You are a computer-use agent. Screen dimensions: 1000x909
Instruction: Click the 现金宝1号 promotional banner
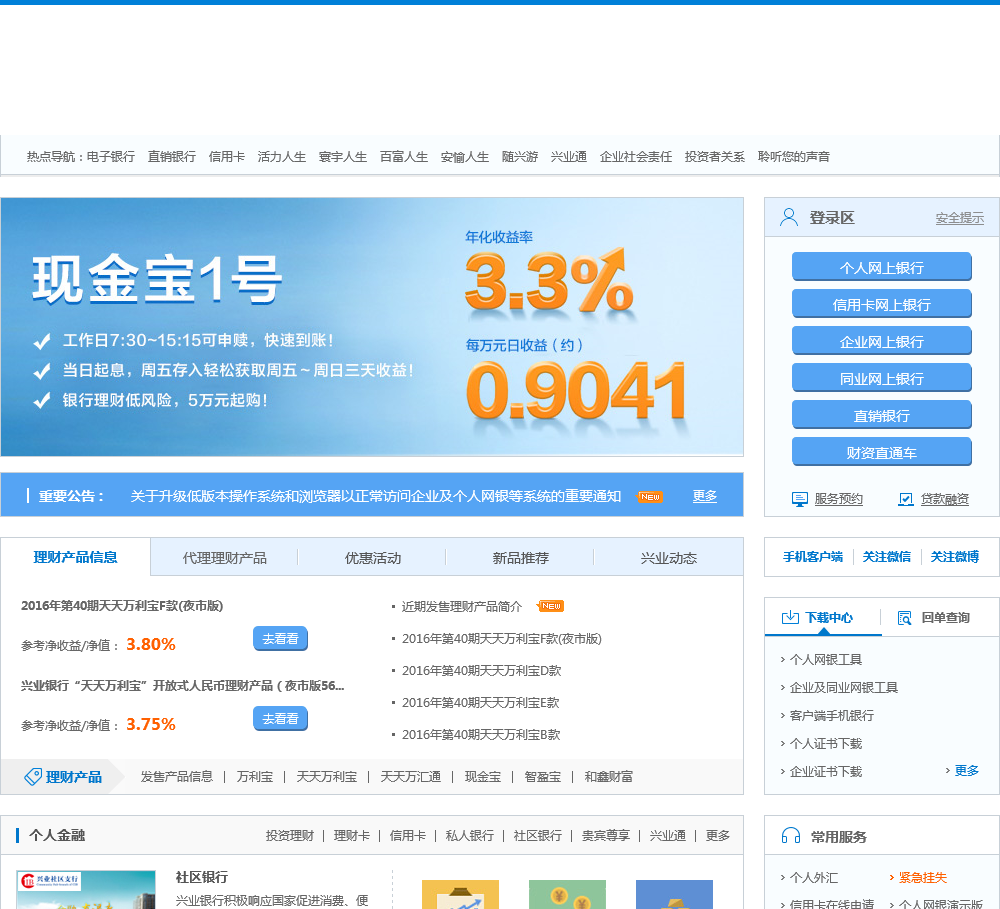(x=372, y=327)
